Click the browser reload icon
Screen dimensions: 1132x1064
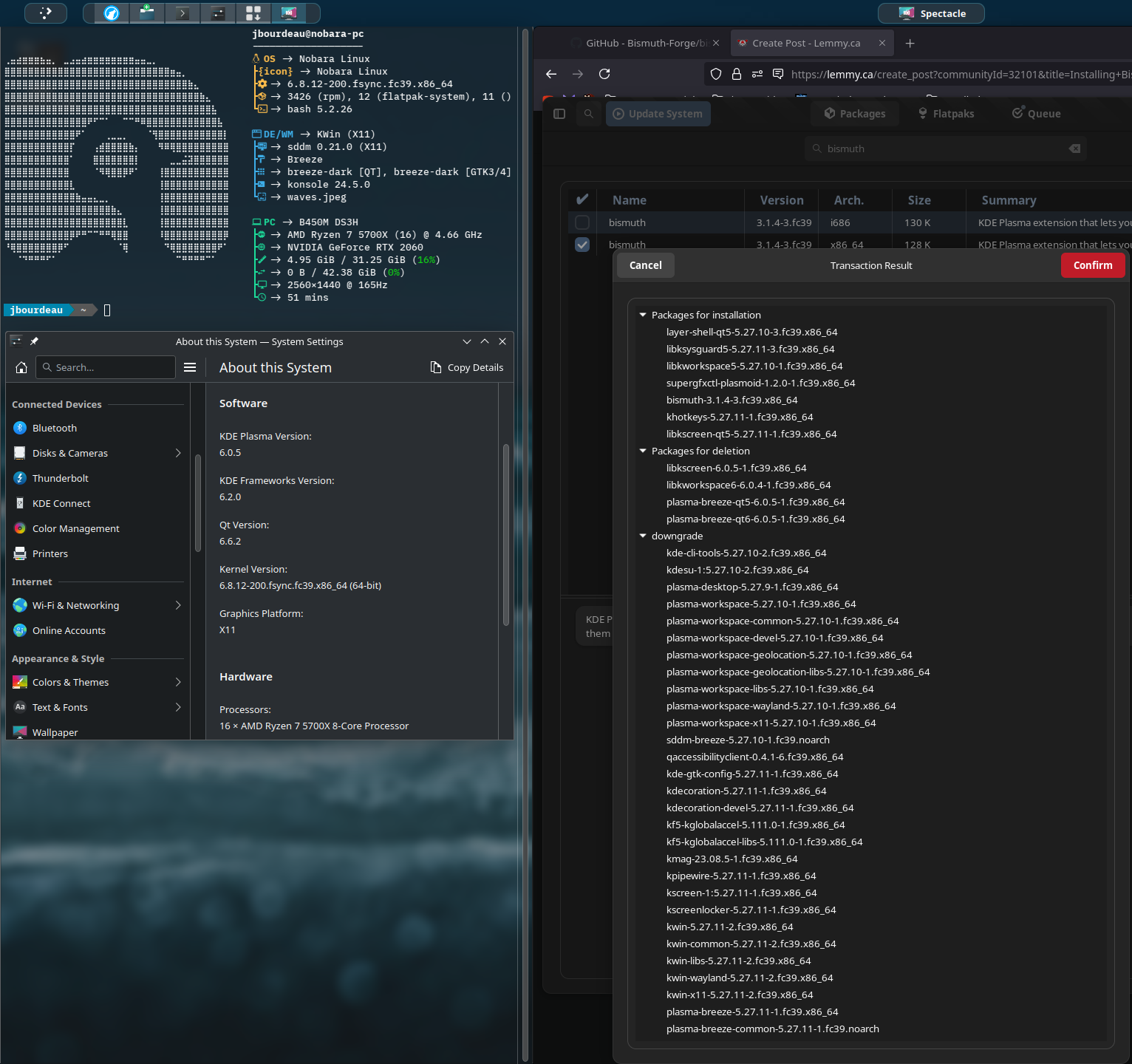pos(604,74)
